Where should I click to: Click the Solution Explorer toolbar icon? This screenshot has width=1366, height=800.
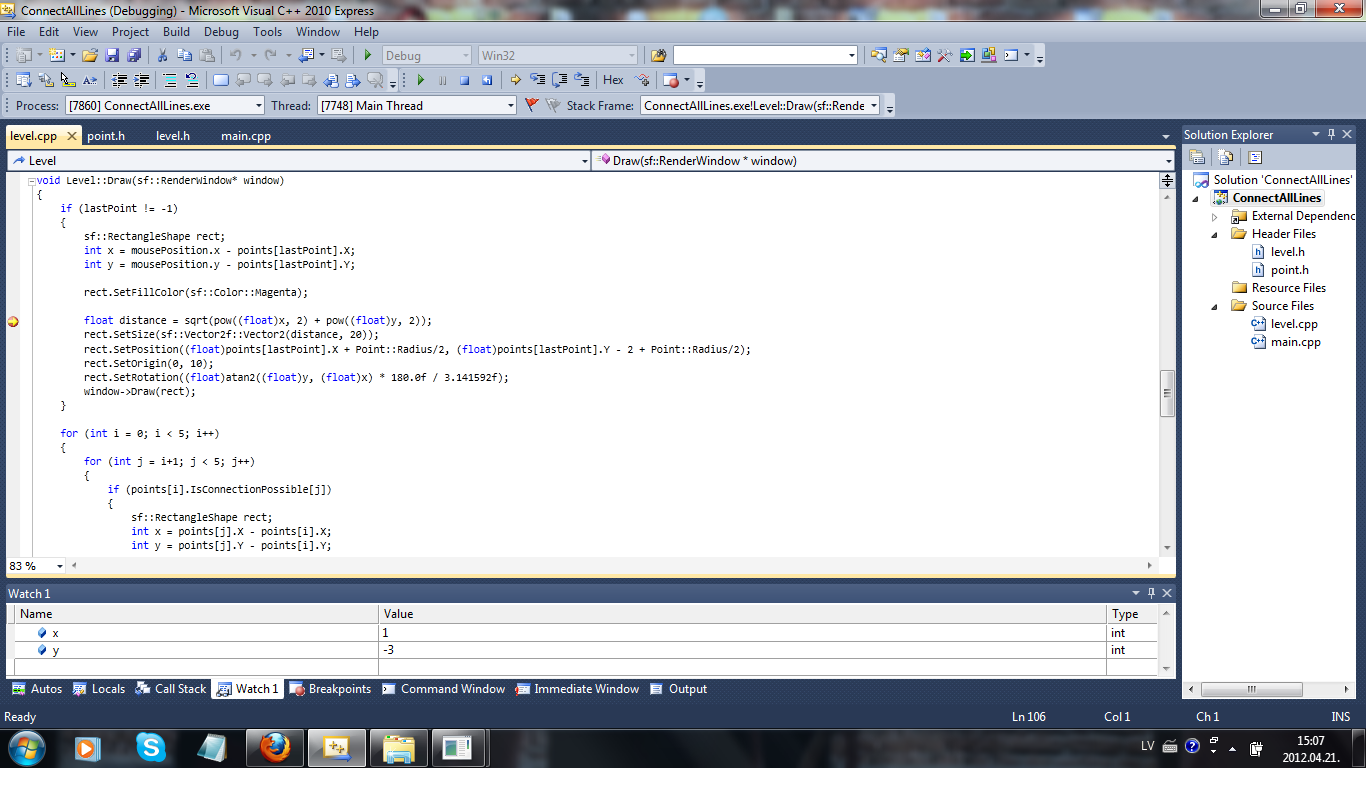[879, 55]
